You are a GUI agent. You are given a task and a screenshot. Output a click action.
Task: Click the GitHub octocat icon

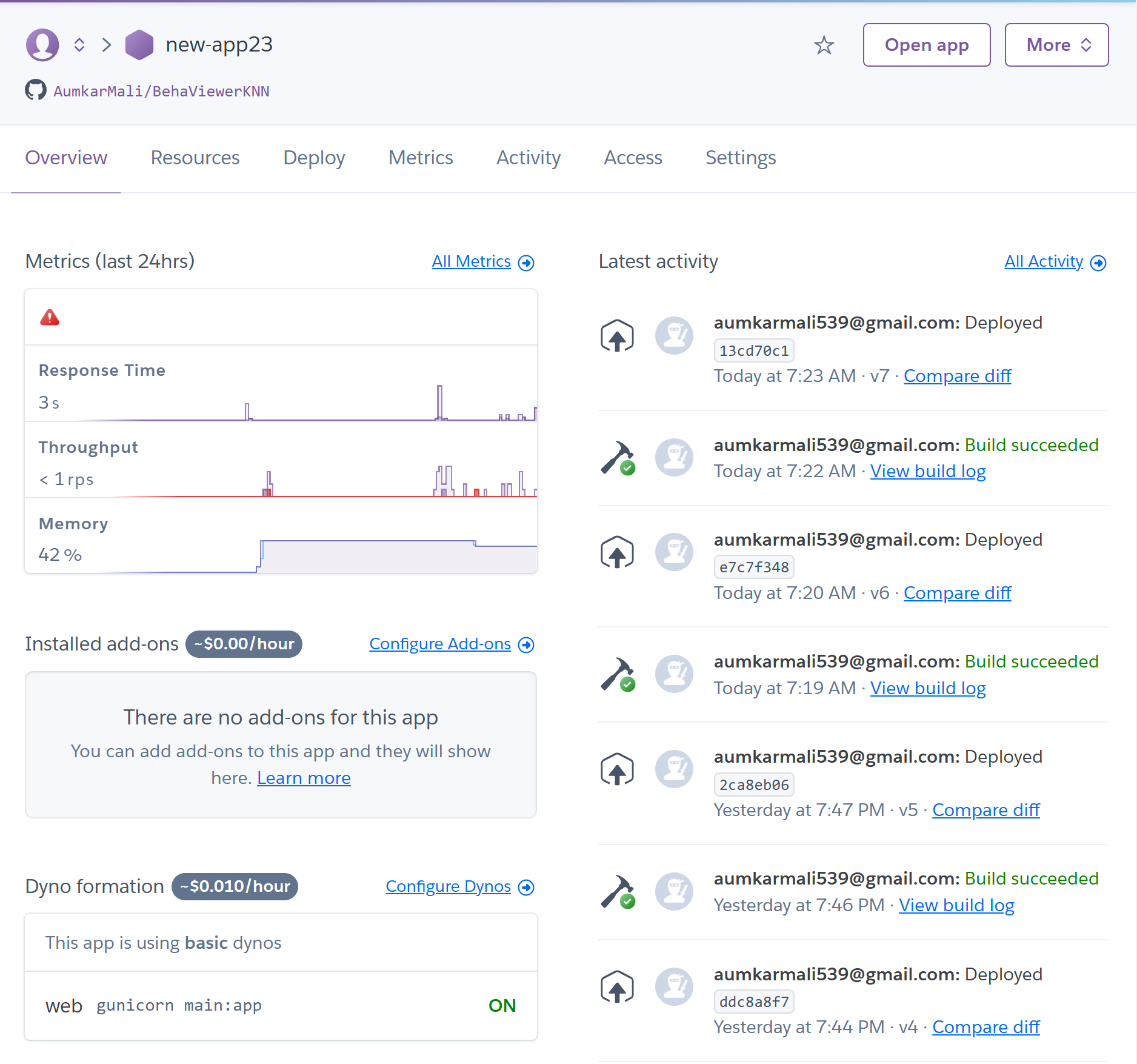[36, 90]
